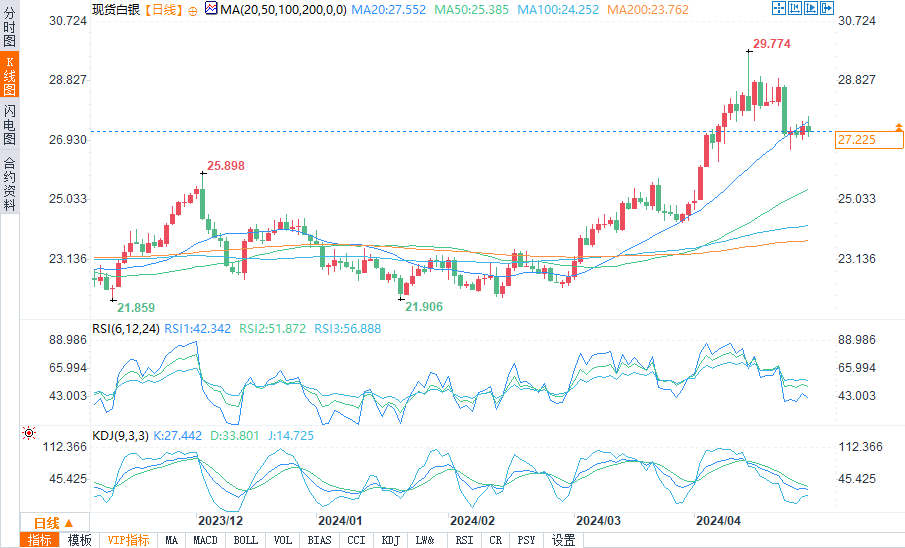Click the 现货白银 chart title
The image size is (905, 548).
116,9
